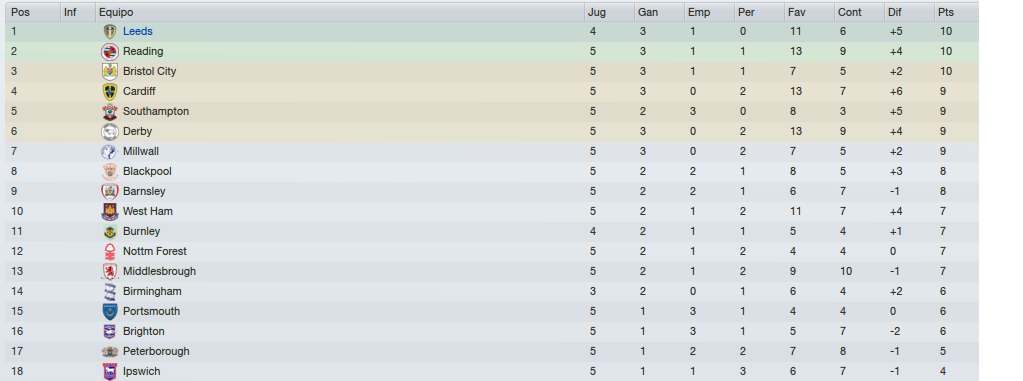
Task: Select the Peterborough team row
Action: pyautogui.click(x=492, y=351)
